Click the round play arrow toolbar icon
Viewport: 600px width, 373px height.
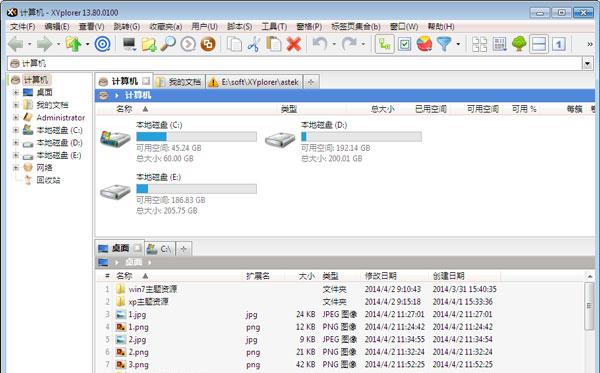188,44
